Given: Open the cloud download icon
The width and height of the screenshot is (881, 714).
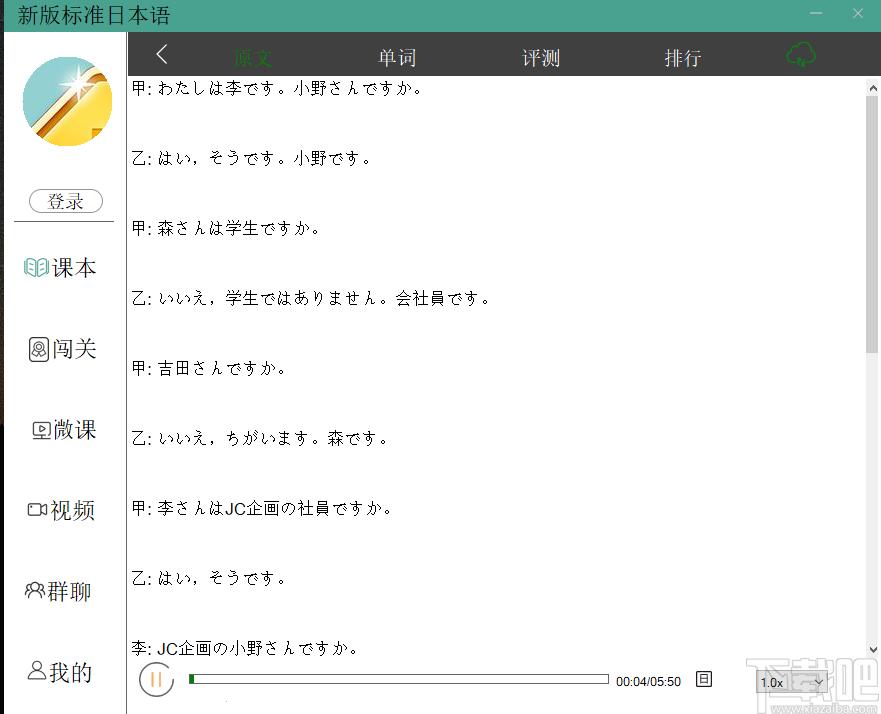Looking at the screenshot, I should point(800,54).
